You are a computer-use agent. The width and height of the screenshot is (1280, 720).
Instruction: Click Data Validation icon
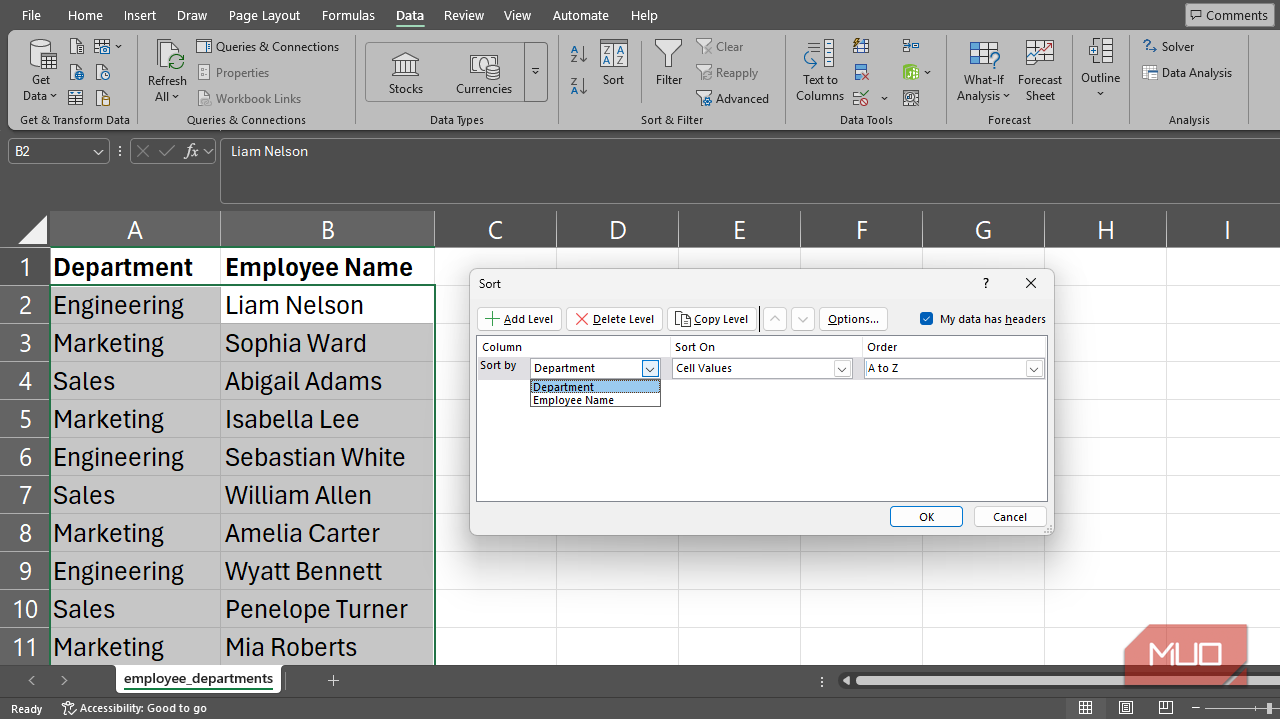[861, 98]
